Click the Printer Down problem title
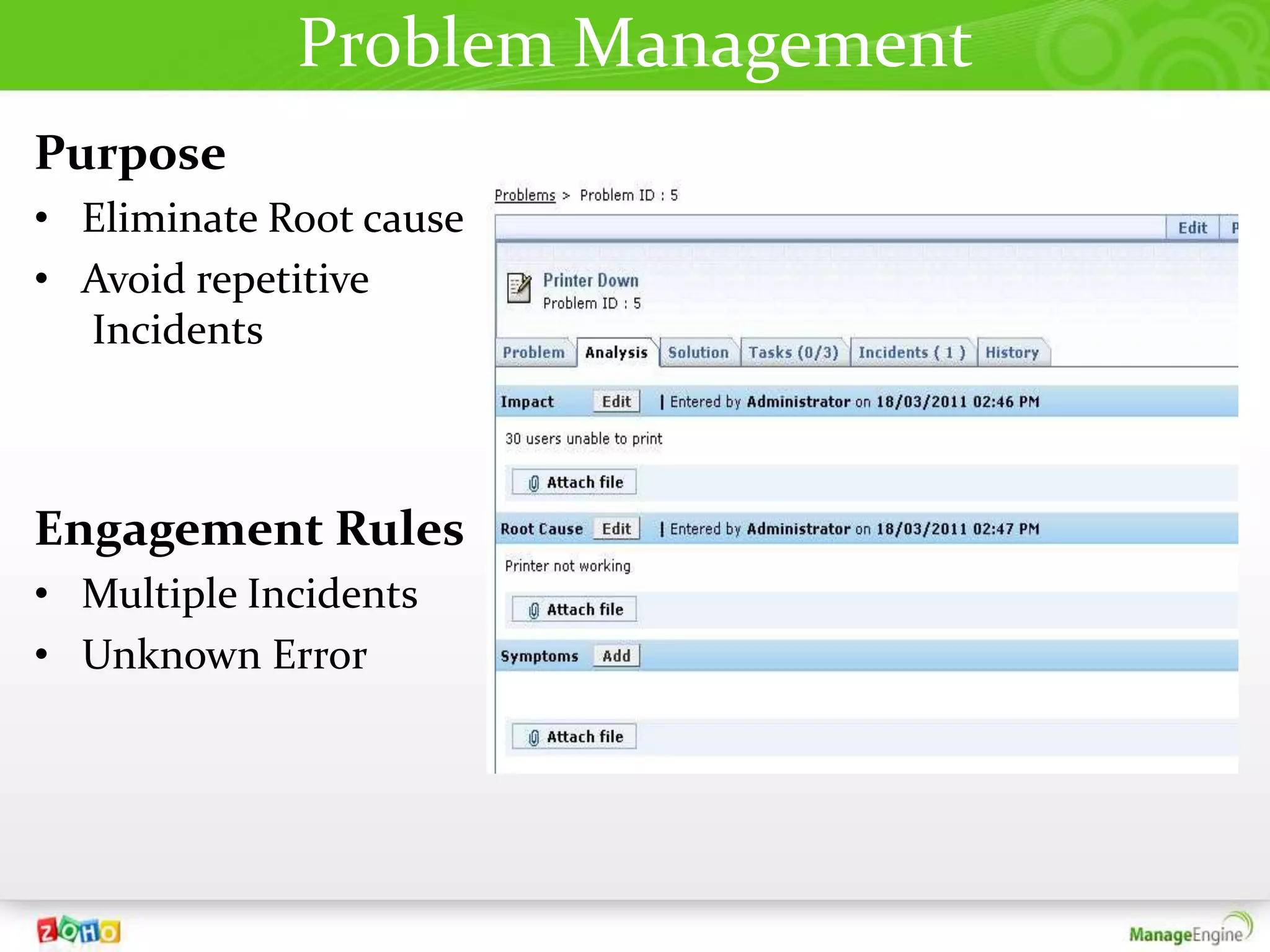Viewport: 1270px width, 952px height. pos(590,281)
